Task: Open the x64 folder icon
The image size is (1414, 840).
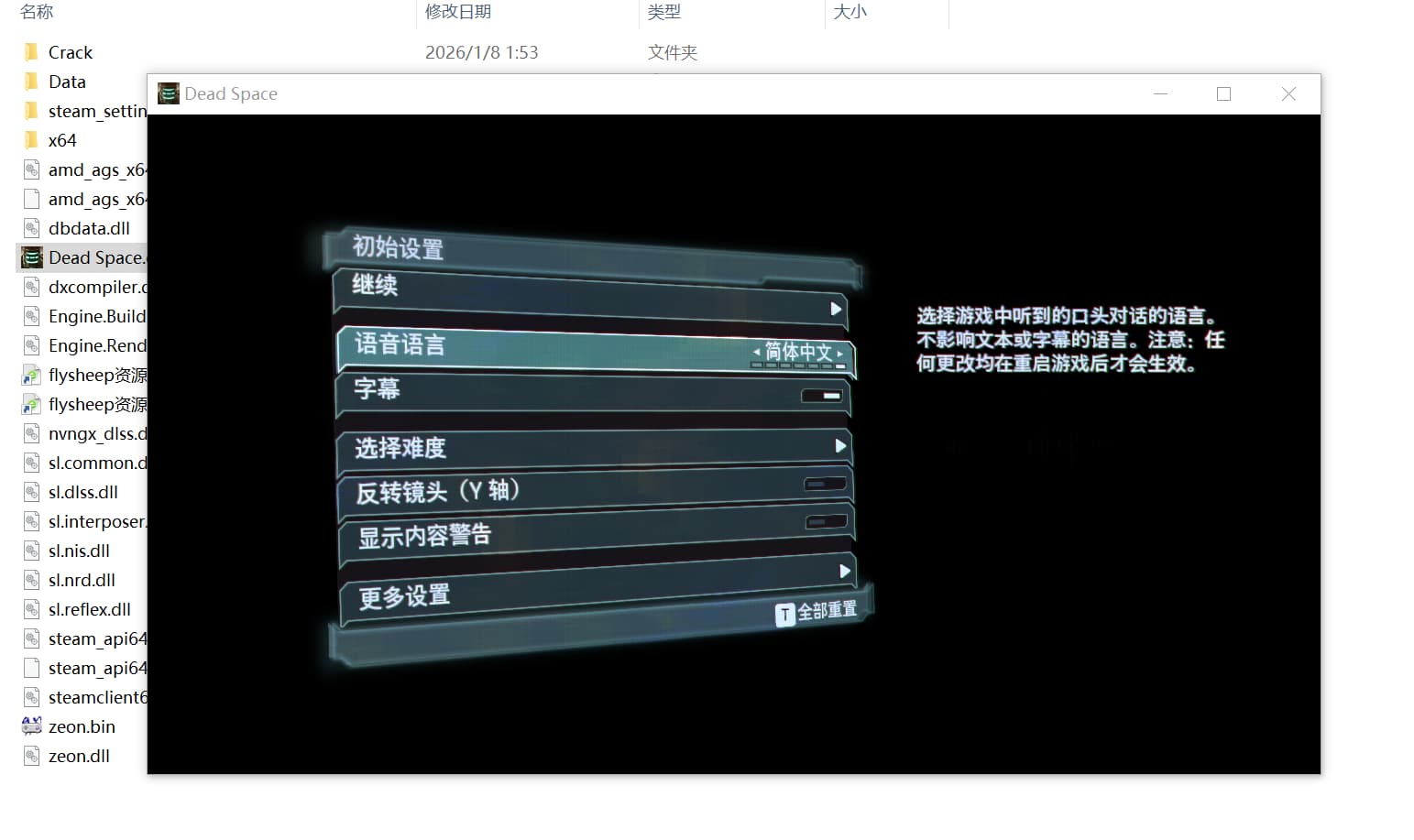Action: coord(31,139)
